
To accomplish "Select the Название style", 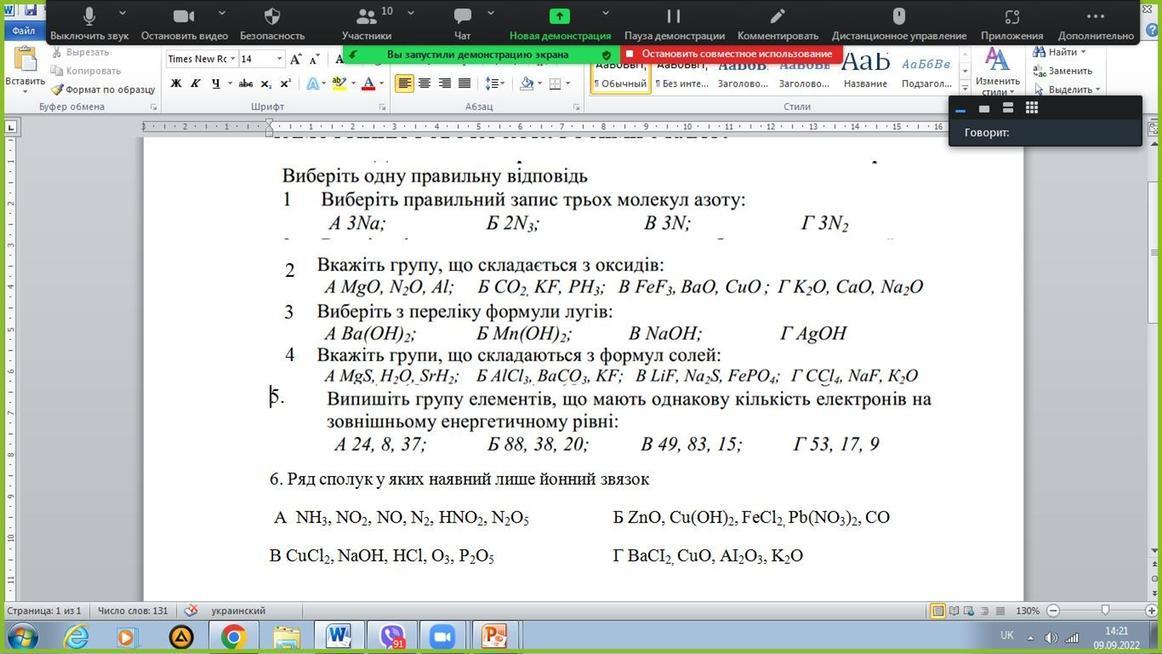I will (866, 70).
